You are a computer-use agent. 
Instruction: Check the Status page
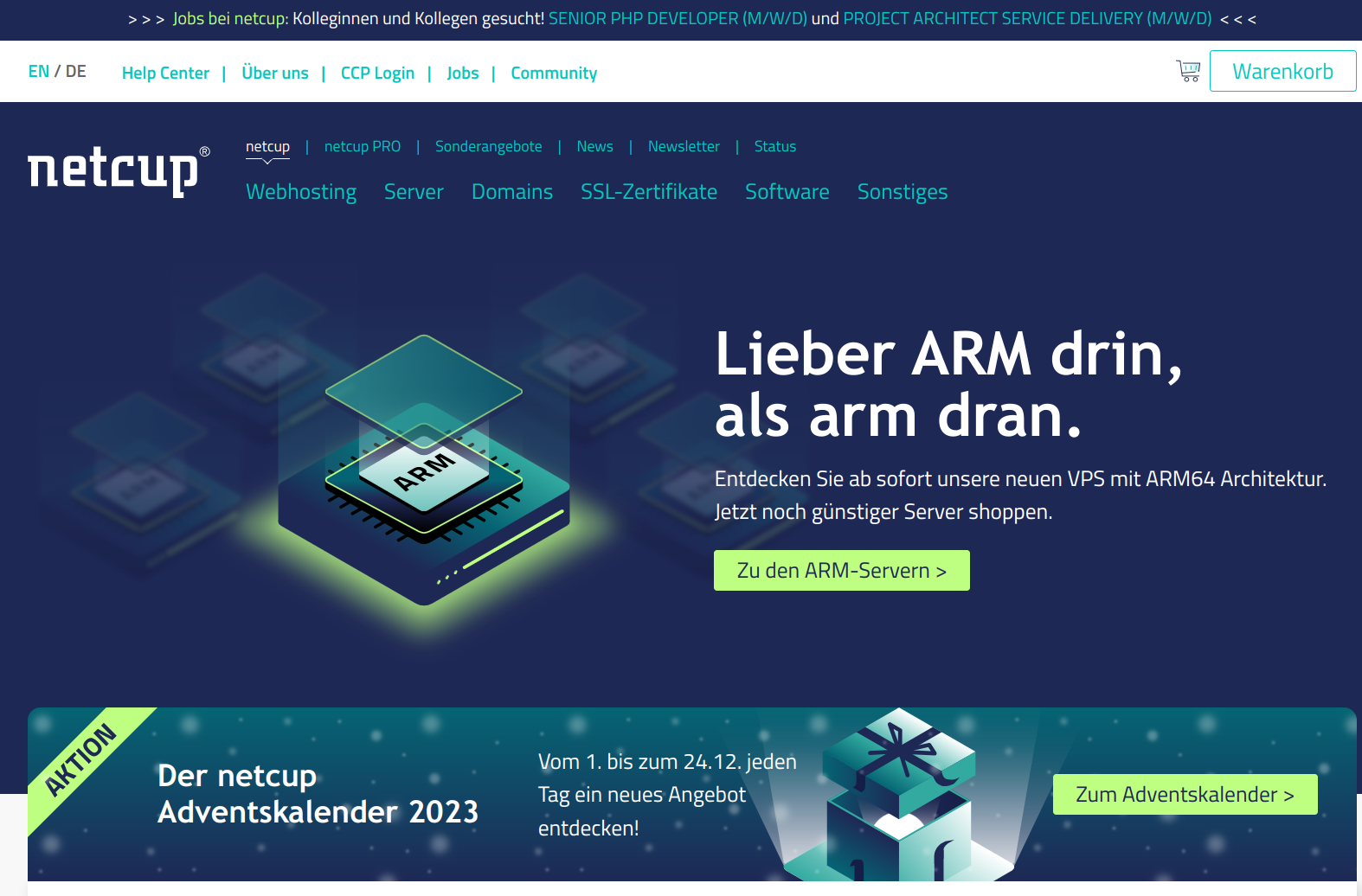pyautogui.click(x=775, y=147)
